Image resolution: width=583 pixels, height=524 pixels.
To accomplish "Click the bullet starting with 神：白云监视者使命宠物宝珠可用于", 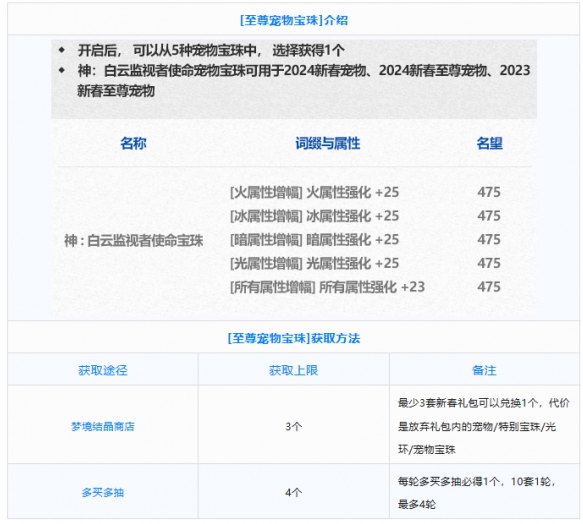I will pos(303,80).
